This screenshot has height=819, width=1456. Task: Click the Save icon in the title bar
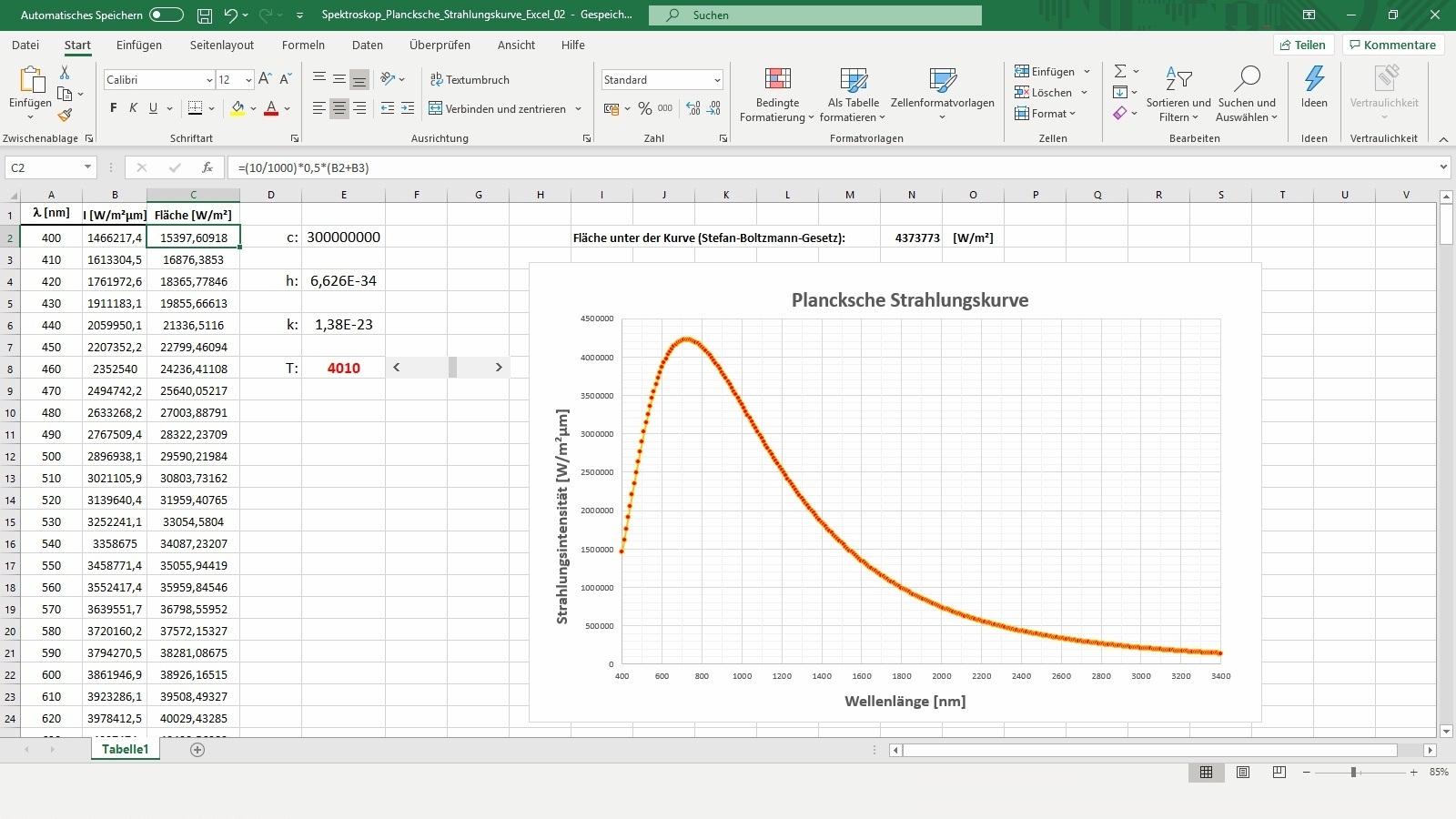[x=205, y=15]
